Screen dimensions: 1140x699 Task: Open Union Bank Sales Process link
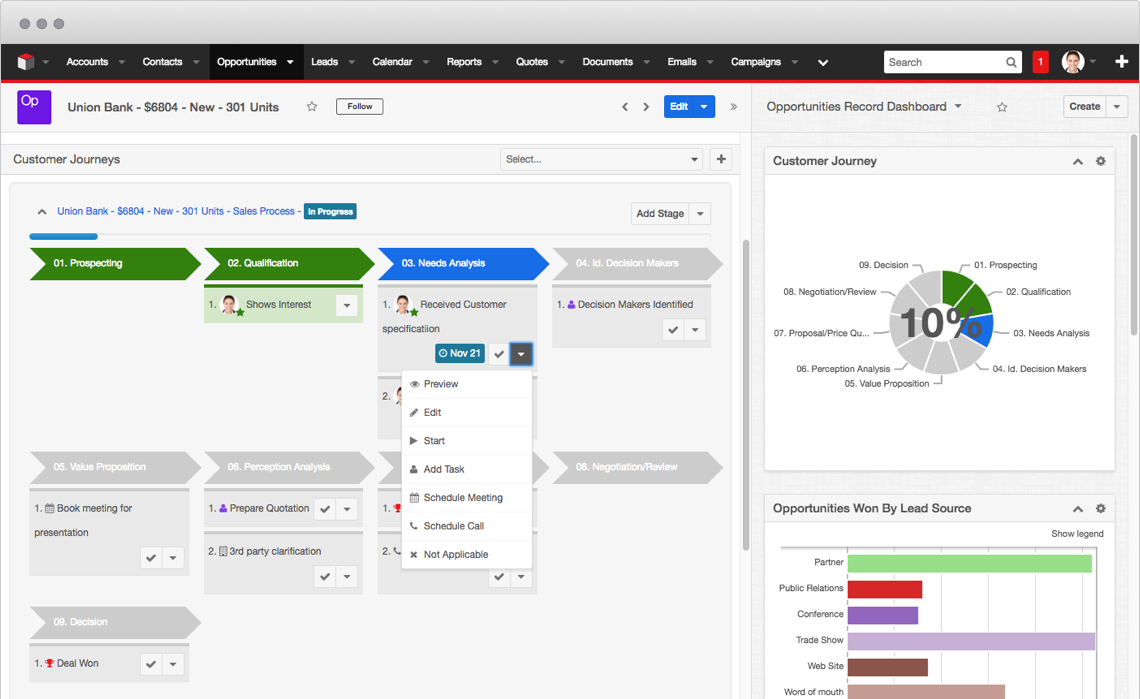click(x=176, y=212)
